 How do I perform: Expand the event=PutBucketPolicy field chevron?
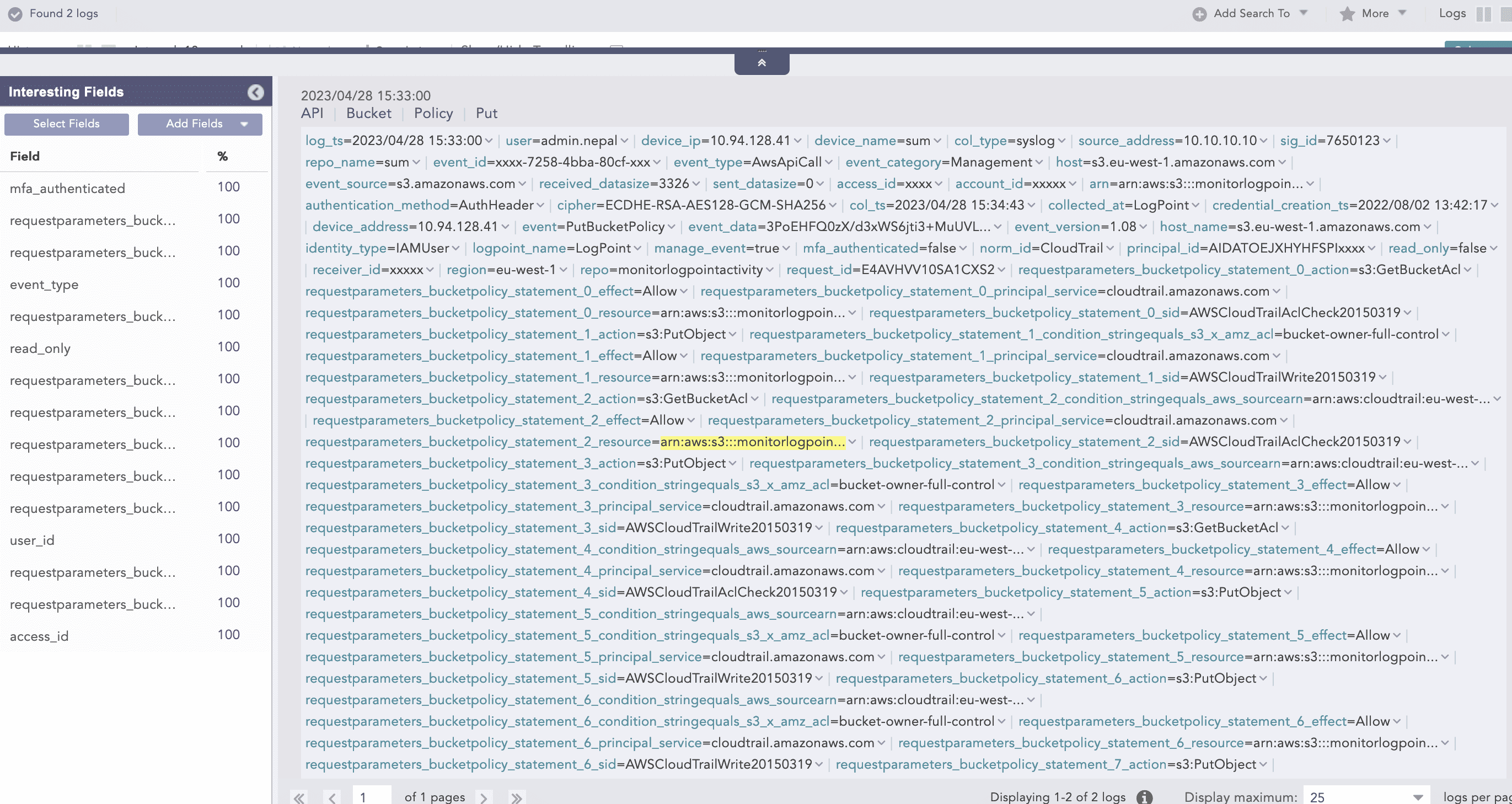coord(672,227)
